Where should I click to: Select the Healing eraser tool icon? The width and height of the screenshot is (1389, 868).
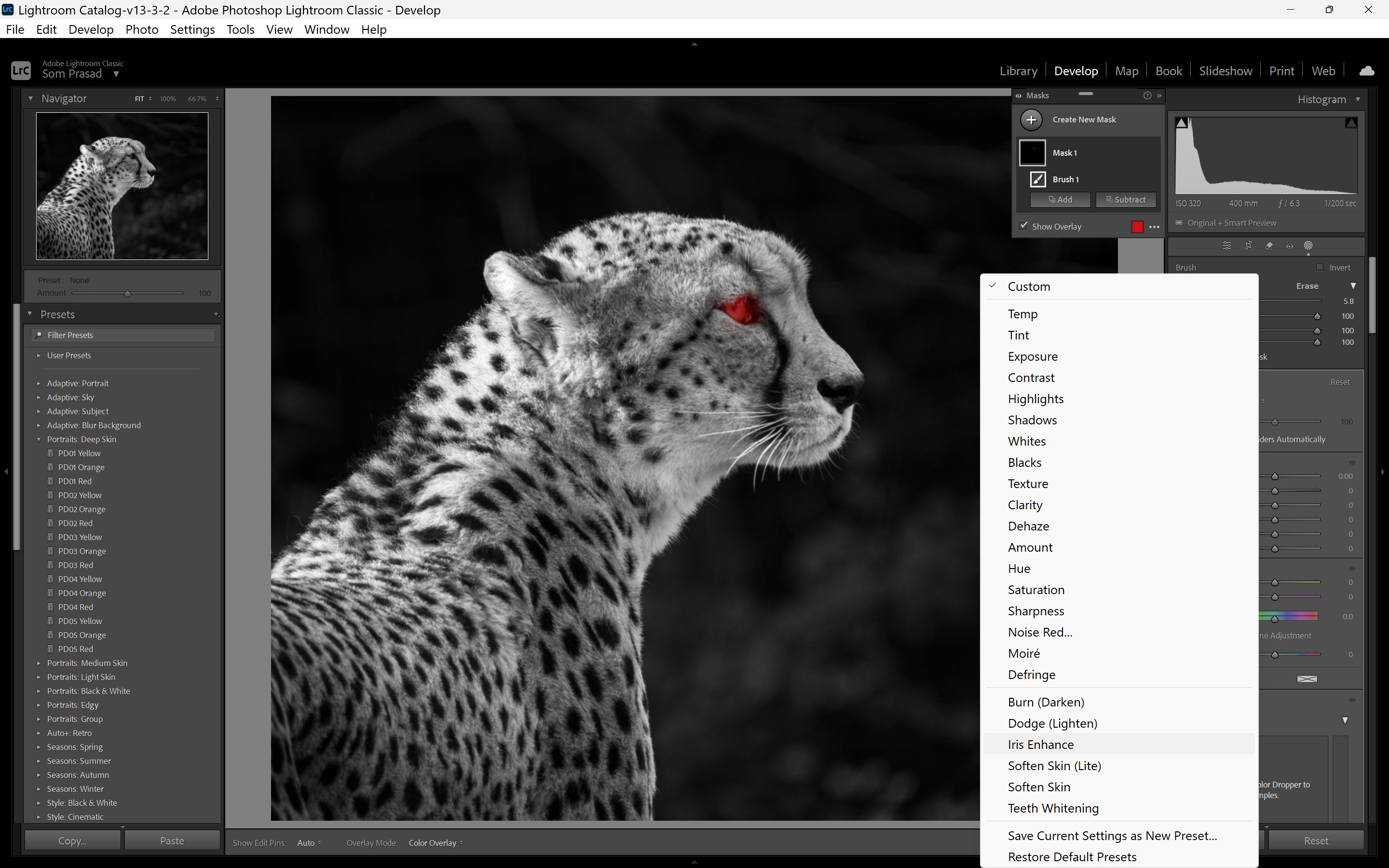(1269, 246)
